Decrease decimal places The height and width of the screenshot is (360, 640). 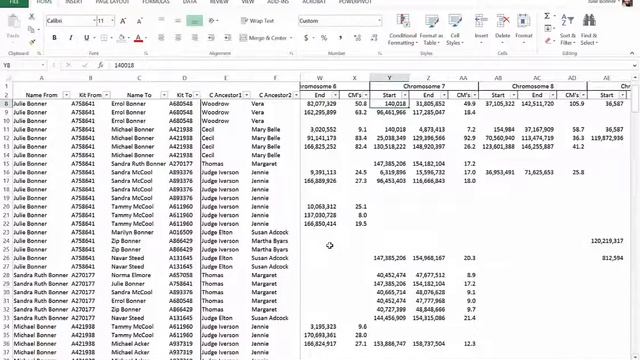point(374,38)
